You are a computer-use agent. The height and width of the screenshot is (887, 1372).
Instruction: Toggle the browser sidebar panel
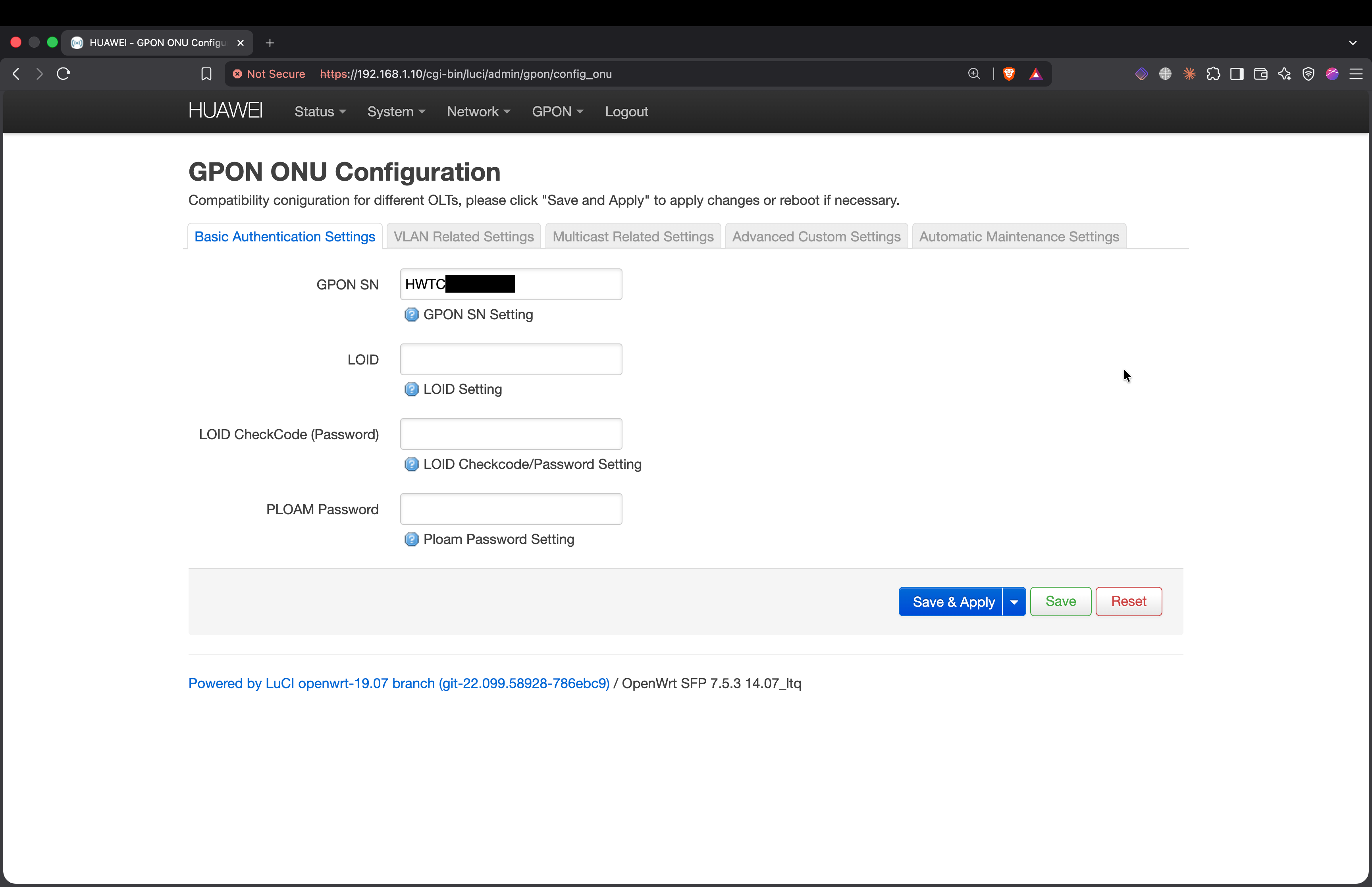1237,74
